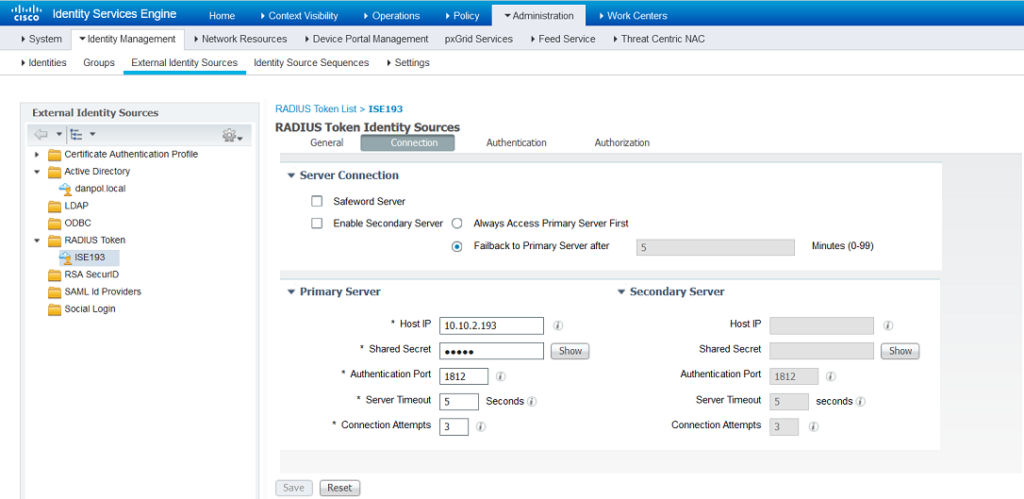Go to Groups page

pyautogui.click(x=99, y=63)
